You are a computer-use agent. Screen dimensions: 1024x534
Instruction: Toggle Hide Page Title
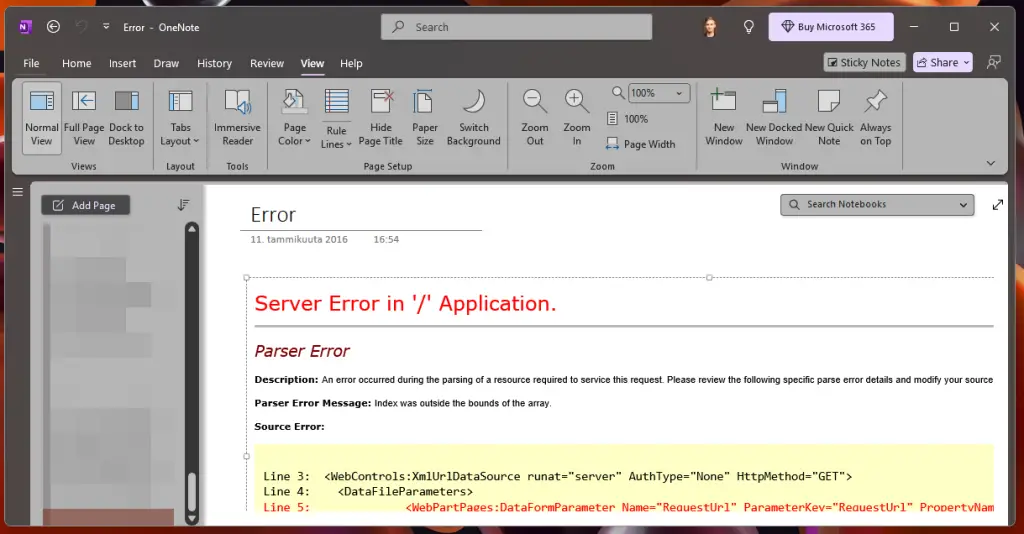(381, 117)
